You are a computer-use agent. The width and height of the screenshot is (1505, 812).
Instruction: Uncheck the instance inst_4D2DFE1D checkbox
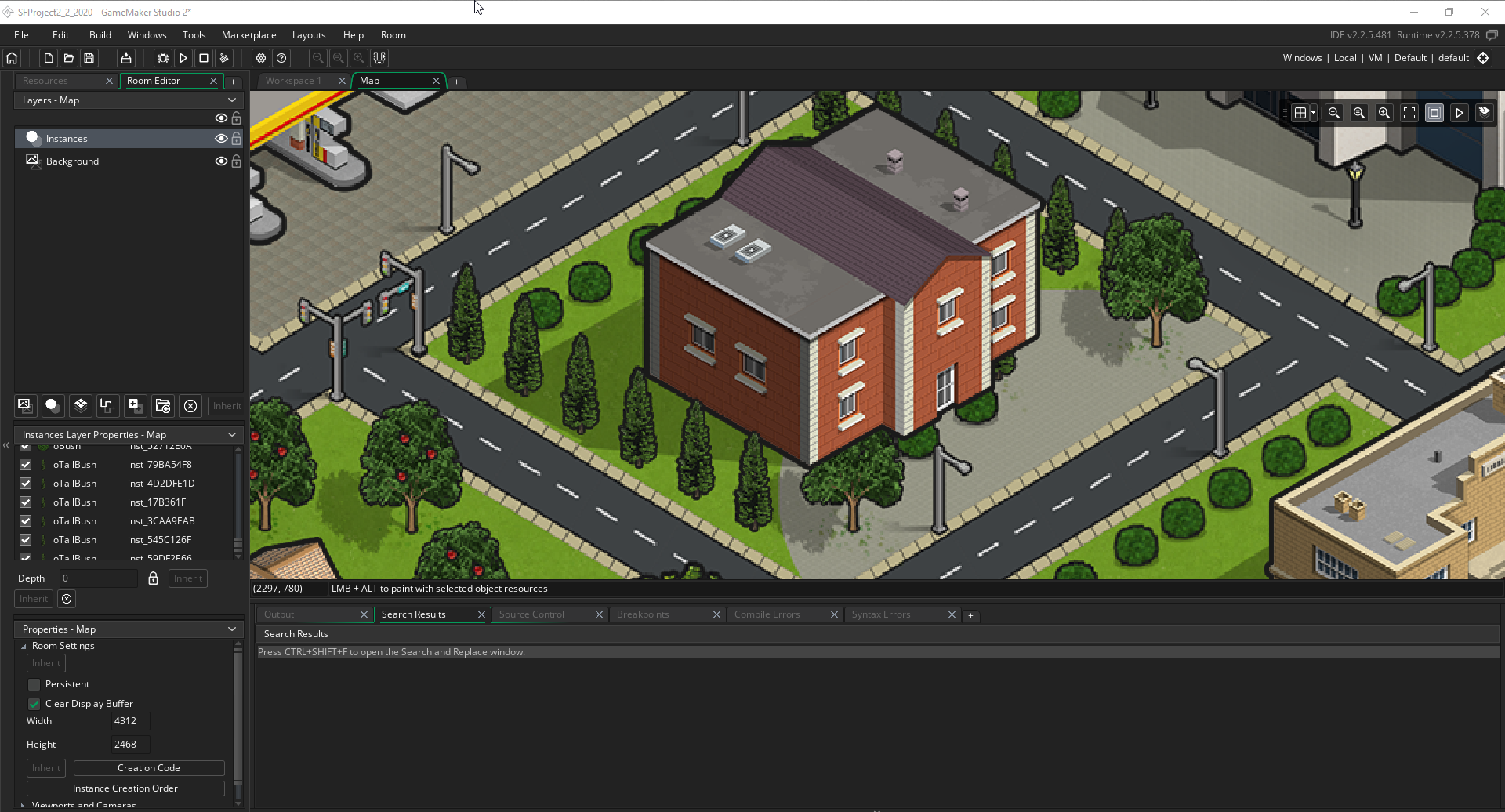pyautogui.click(x=25, y=484)
